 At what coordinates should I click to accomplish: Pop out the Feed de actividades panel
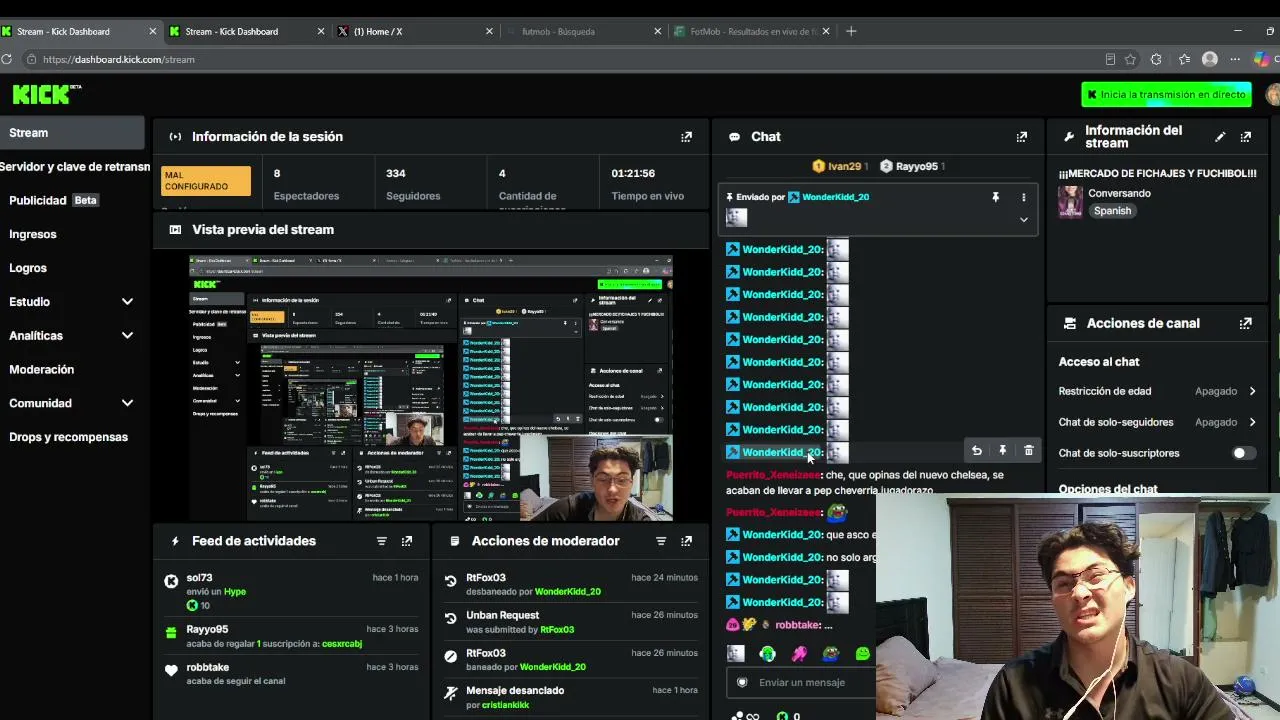(406, 541)
